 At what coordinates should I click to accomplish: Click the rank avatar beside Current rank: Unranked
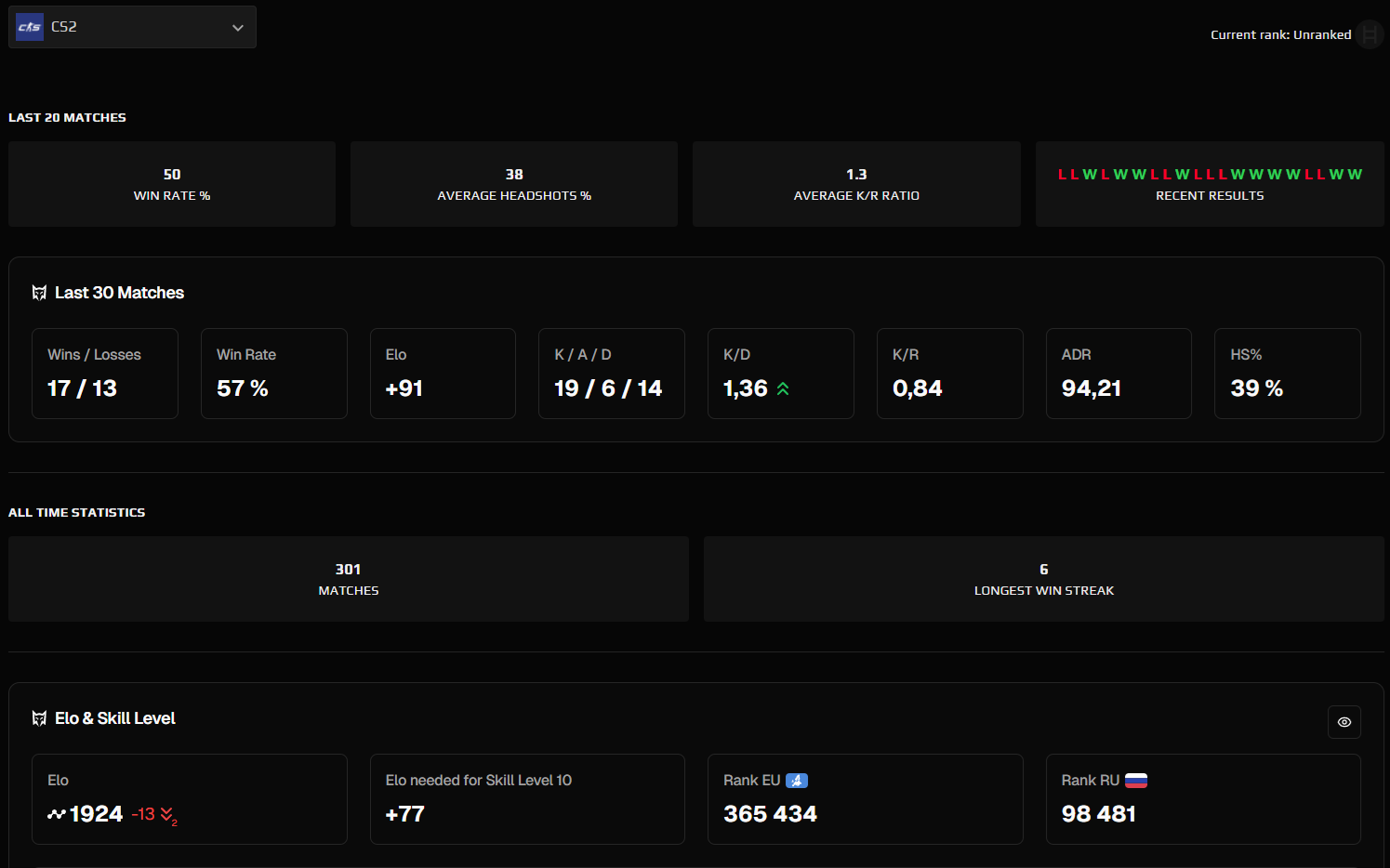1369,34
